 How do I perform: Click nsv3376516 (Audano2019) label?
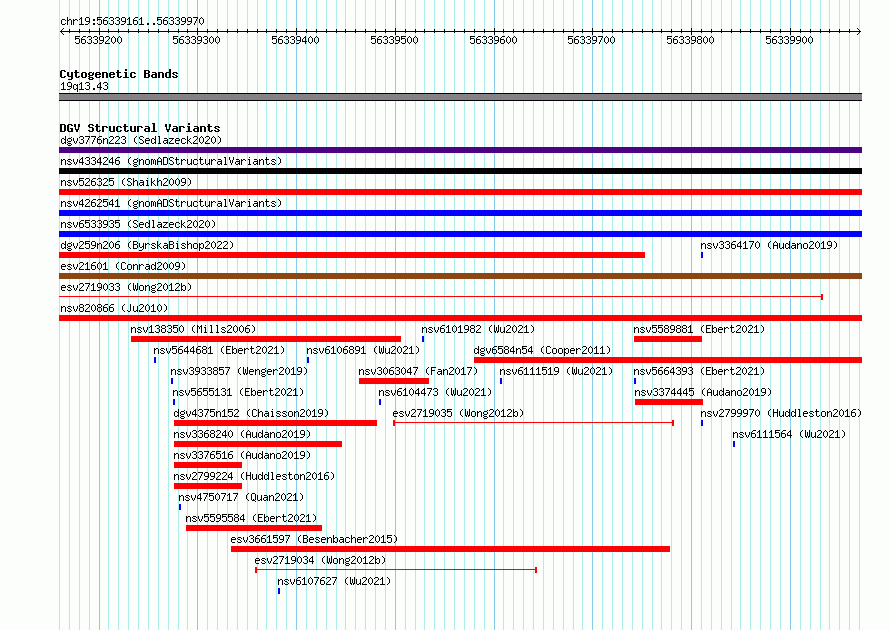(x=242, y=455)
